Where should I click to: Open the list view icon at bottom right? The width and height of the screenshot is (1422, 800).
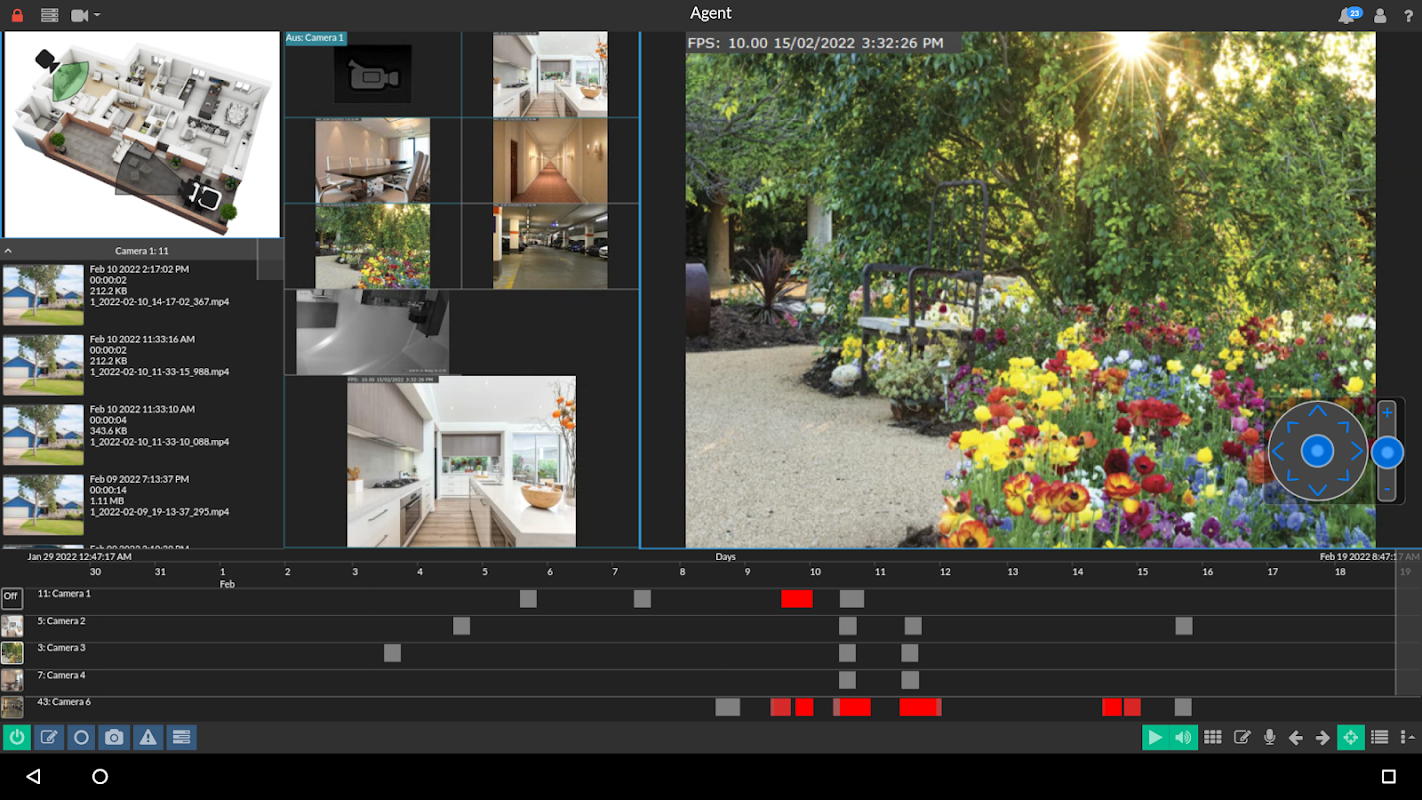(x=1380, y=738)
